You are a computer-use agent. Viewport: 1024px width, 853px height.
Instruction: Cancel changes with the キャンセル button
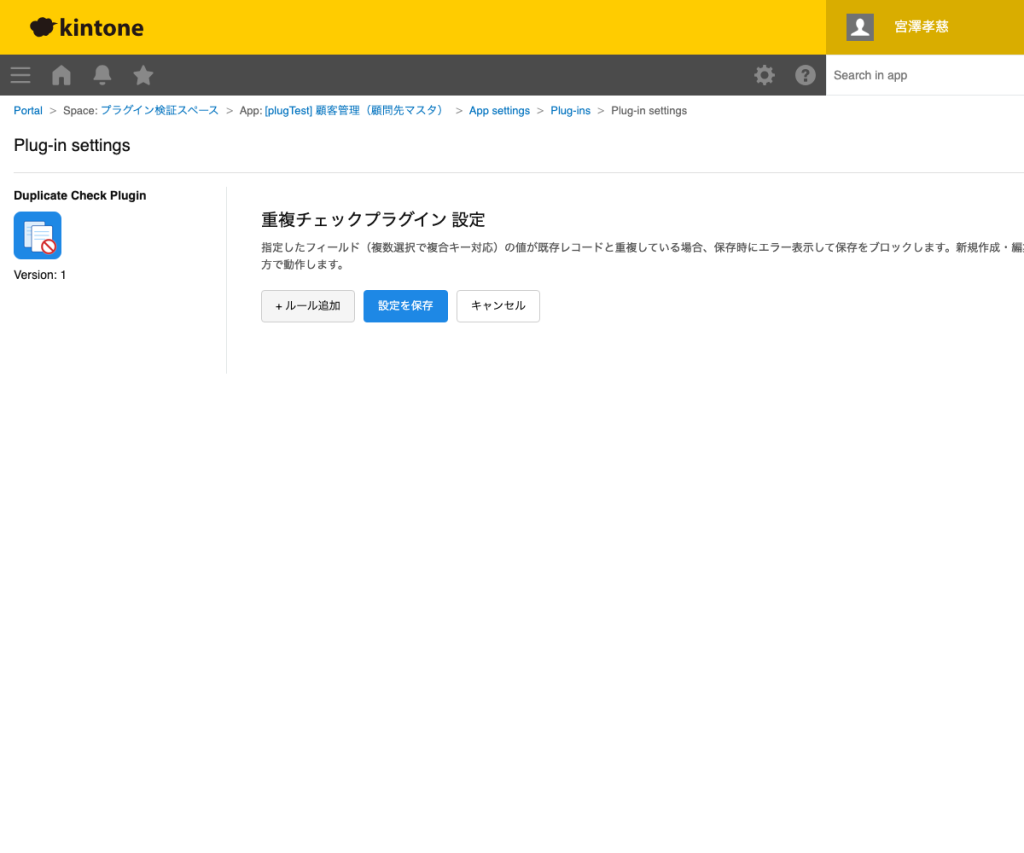[497, 306]
